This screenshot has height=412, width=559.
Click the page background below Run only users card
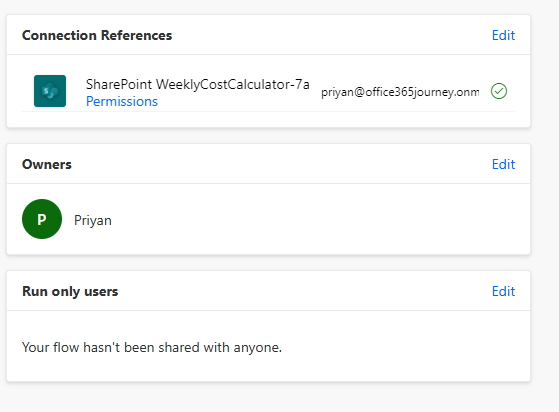(x=268, y=397)
